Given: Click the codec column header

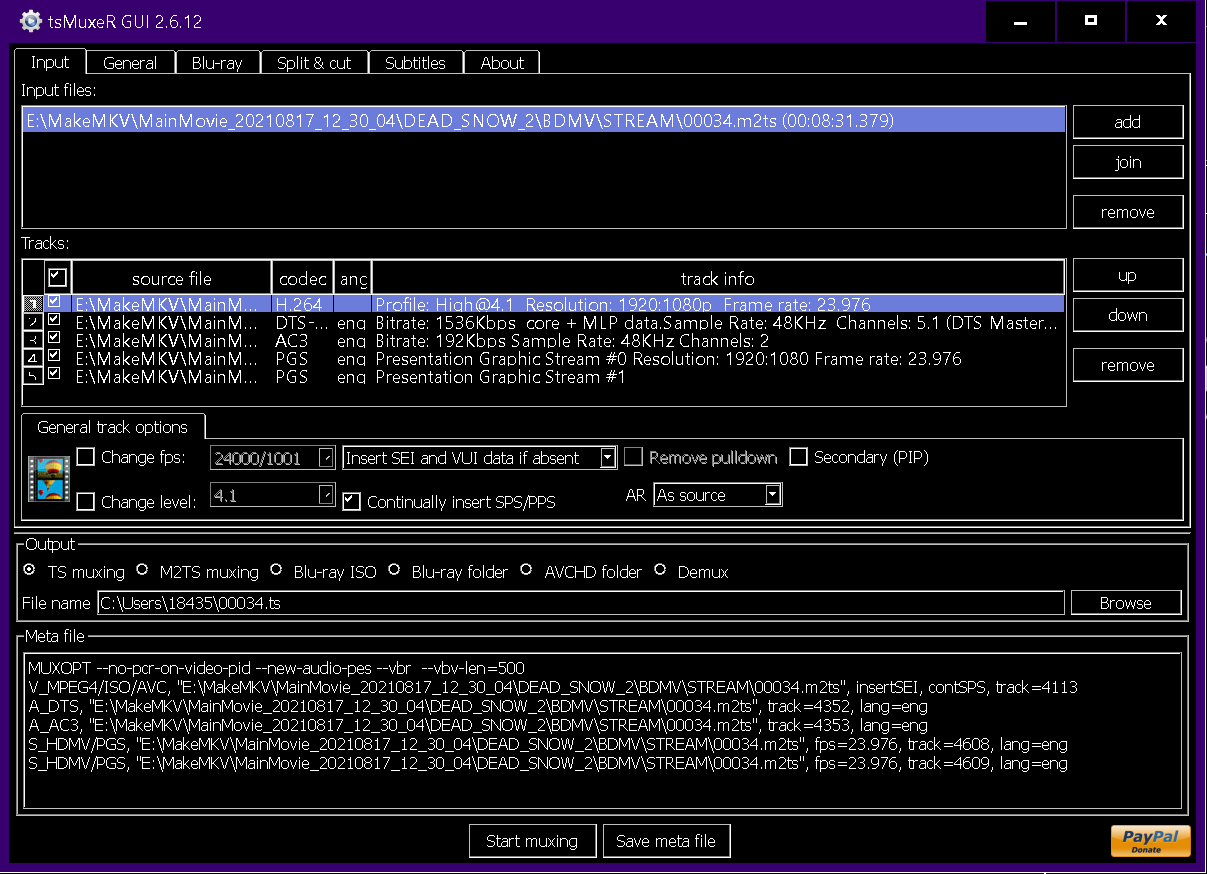Looking at the screenshot, I should click(302, 278).
